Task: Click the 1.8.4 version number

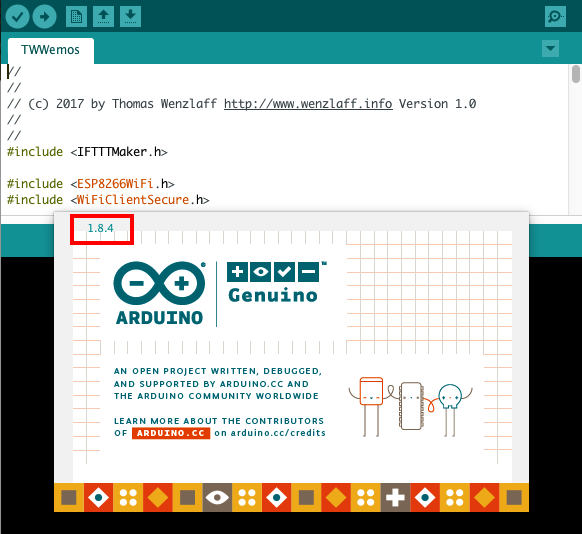Action: click(x=100, y=228)
